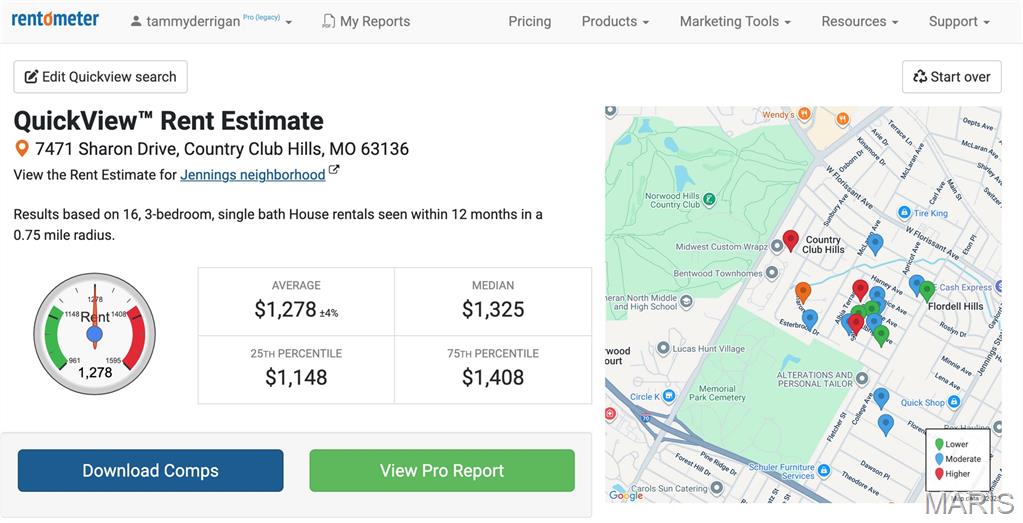
Task: Expand the tammyderrigan account menu
Action: [211, 21]
